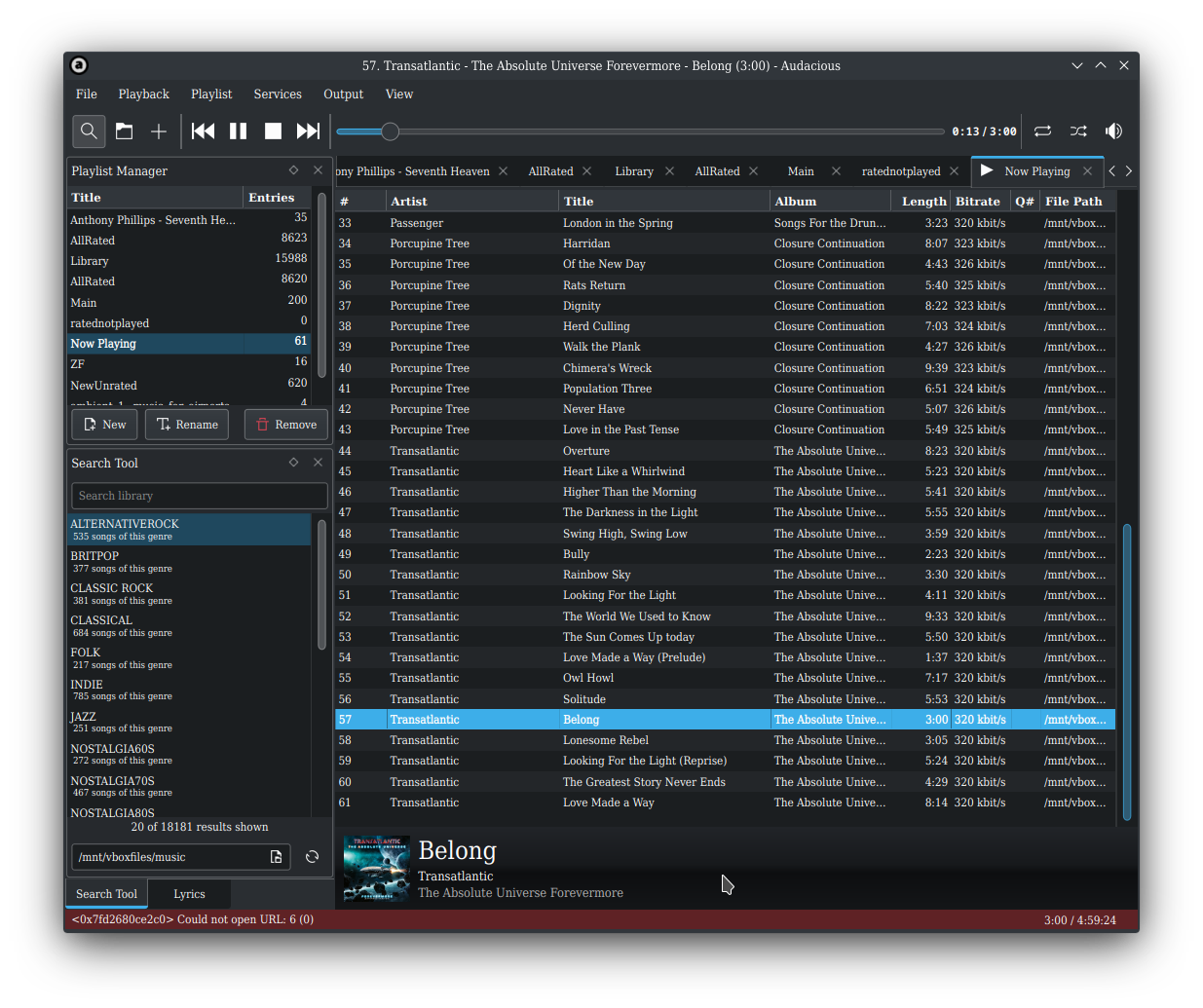Click the Now Playing tab play icon
Viewport: 1203px width, 1008px height.
[x=987, y=170]
